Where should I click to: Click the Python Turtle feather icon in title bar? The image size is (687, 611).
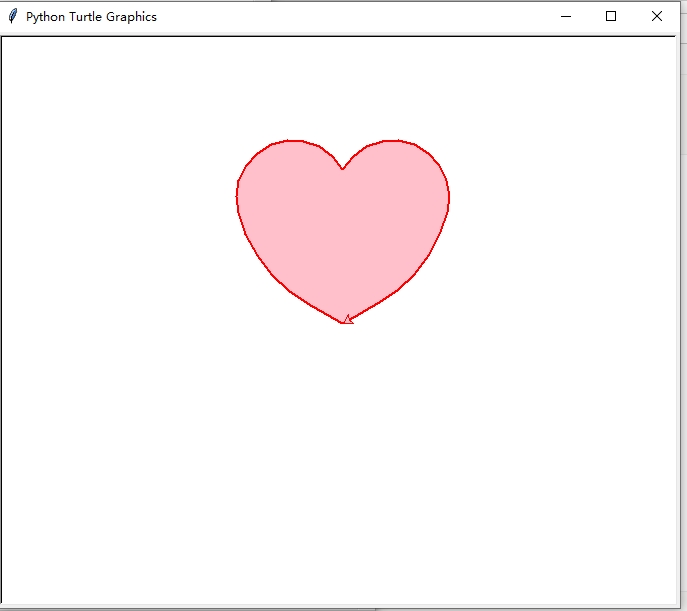coord(13,16)
